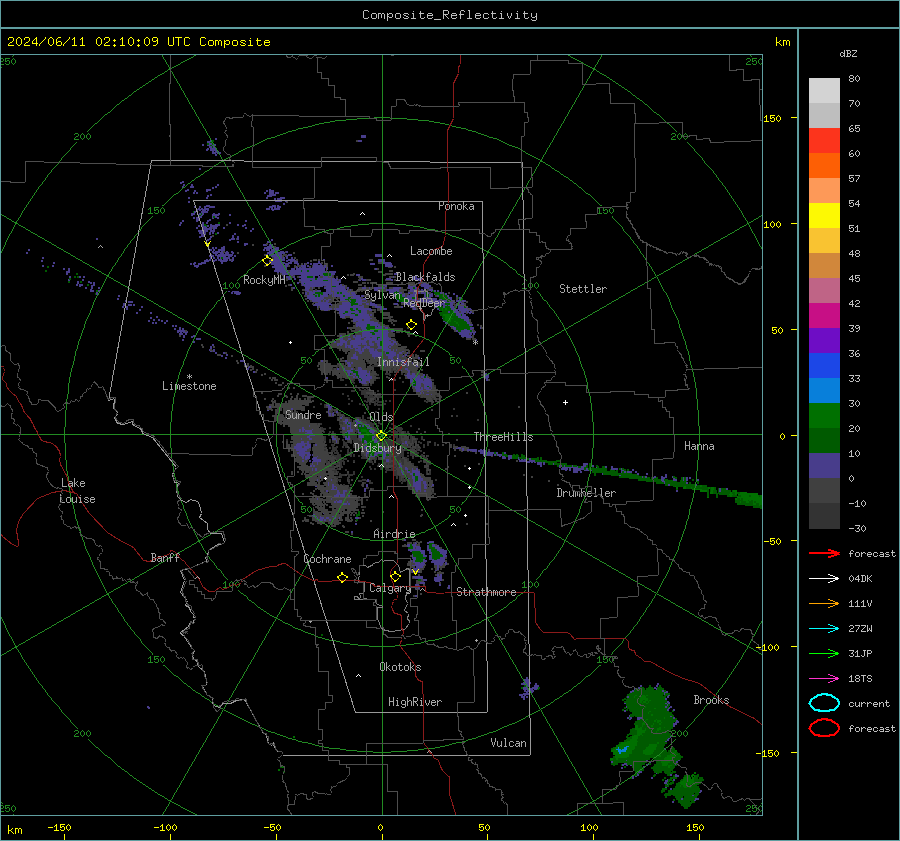Click the yellow diamond marker near Cochrane
The height and width of the screenshot is (841, 900).
tap(343, 577)
